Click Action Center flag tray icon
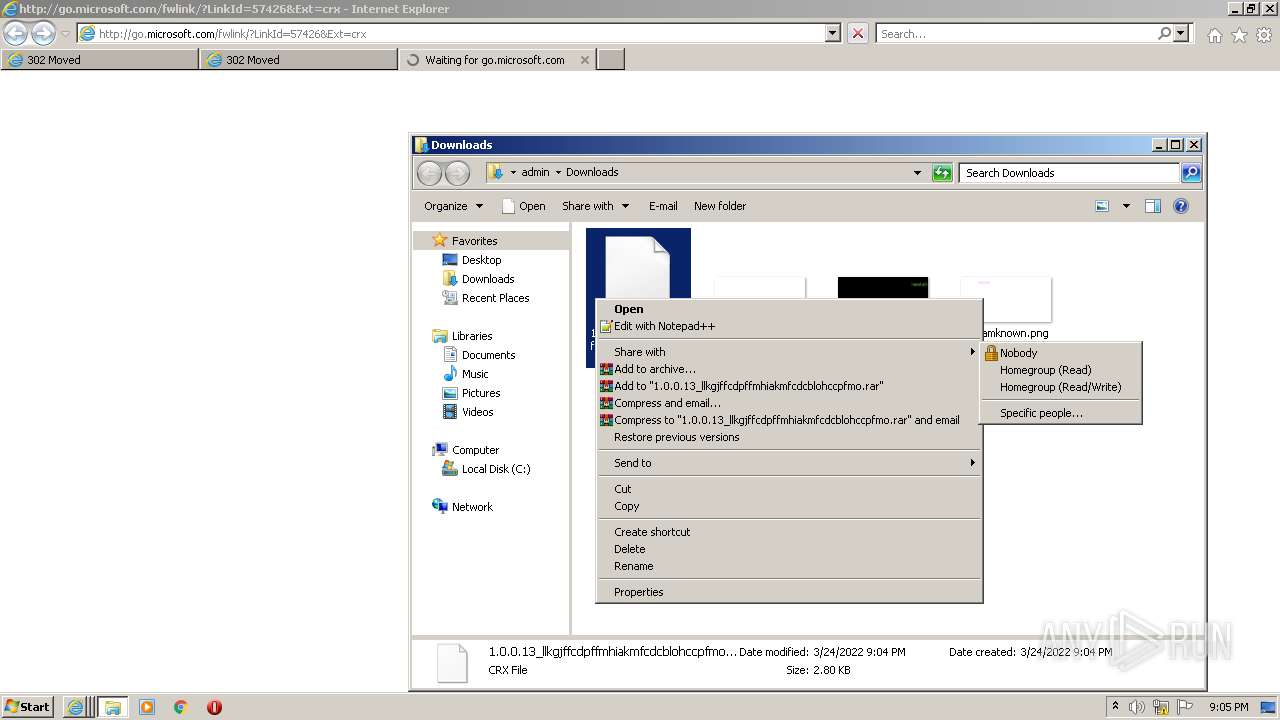1280x720 pixels. (1185, 707)
